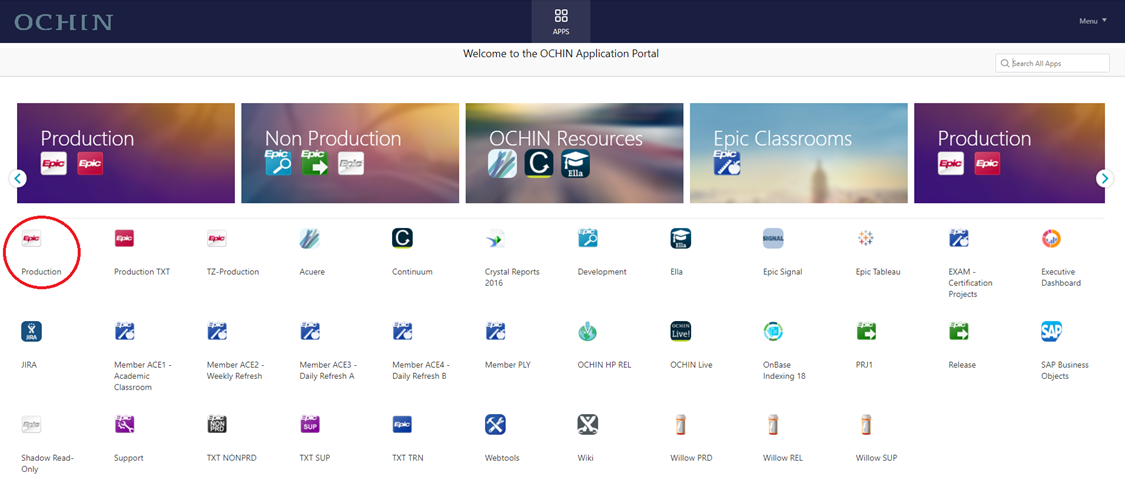Open the Epic Tableau app icon
This screenshot has width=1125, height=486.
(866, 239)
